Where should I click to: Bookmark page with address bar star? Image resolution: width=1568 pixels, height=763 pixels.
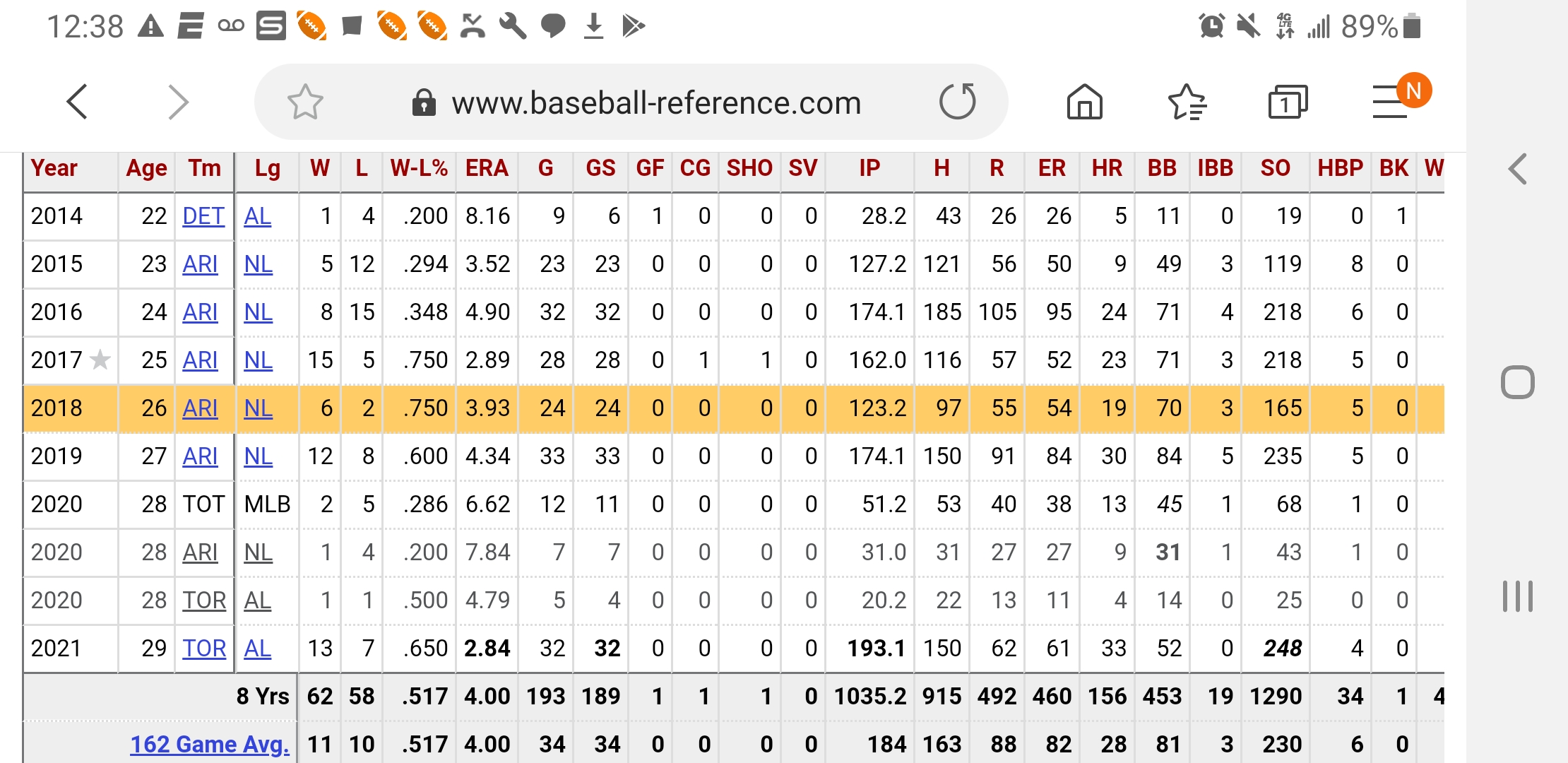click(305, 102)
